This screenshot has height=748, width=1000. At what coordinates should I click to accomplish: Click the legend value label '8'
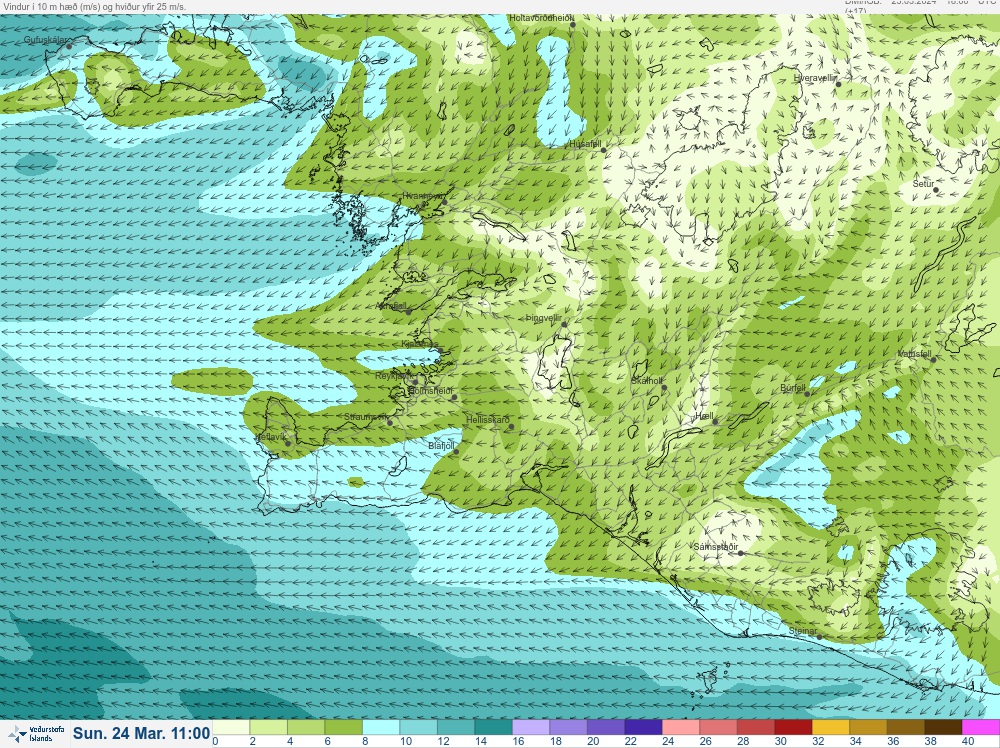pos(365,741)
